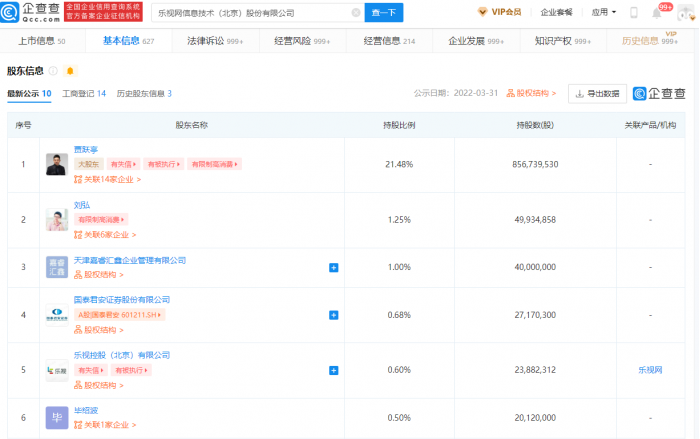Expand the 有失信 tag on 贾跃亭's row
Image resolution: width=700 pixels, height=439 pixels.
pyautogui.click(x=123, y=164)
